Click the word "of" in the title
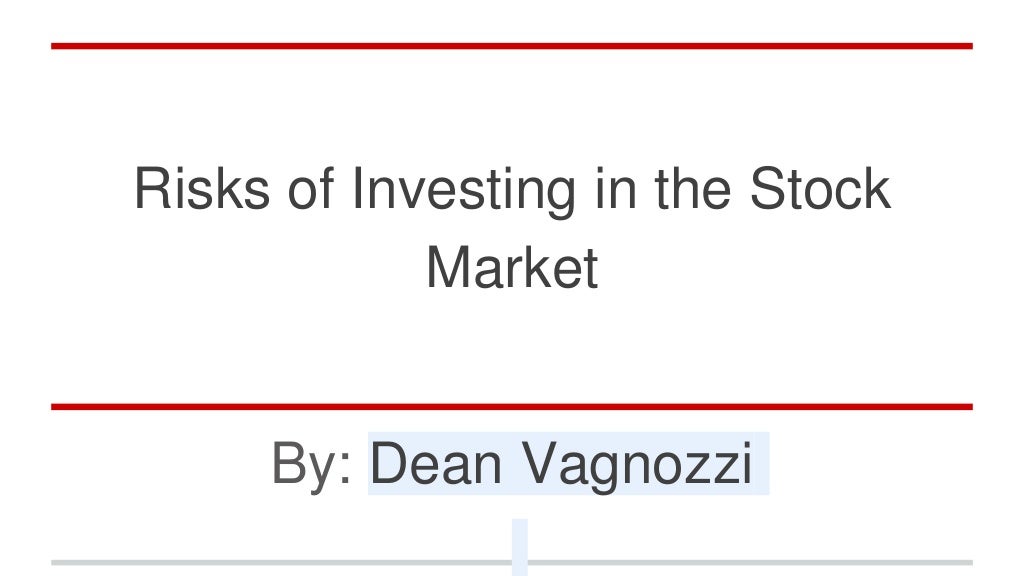 (311, 189)
